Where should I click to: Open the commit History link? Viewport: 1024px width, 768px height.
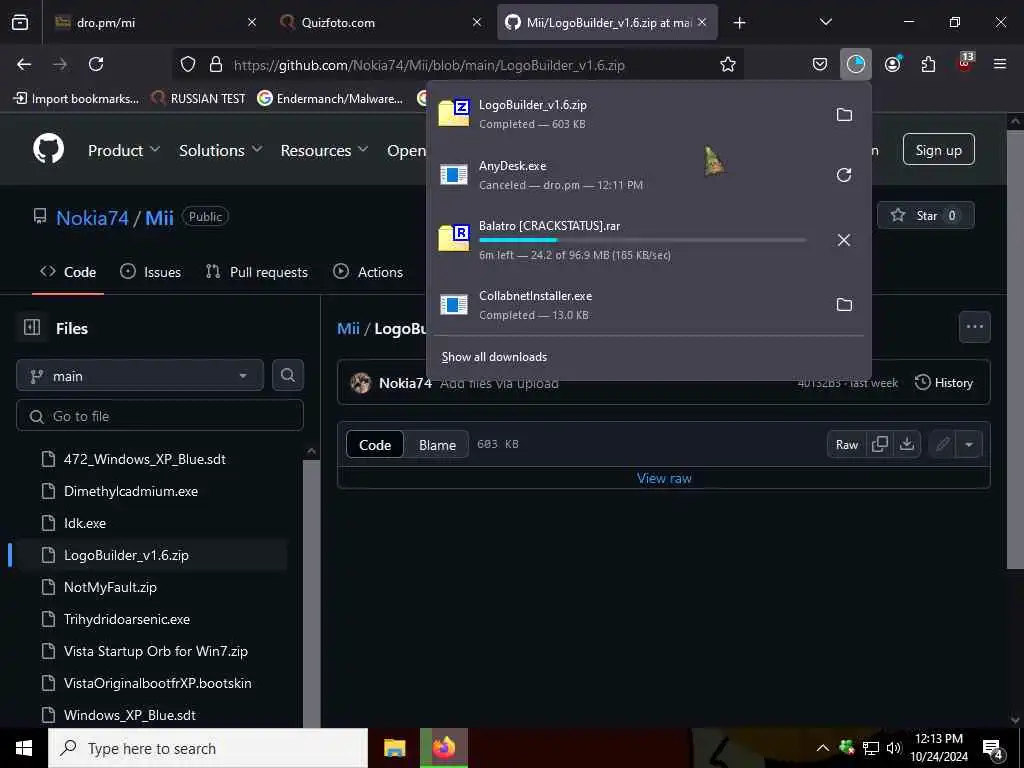tap(944, 383)
